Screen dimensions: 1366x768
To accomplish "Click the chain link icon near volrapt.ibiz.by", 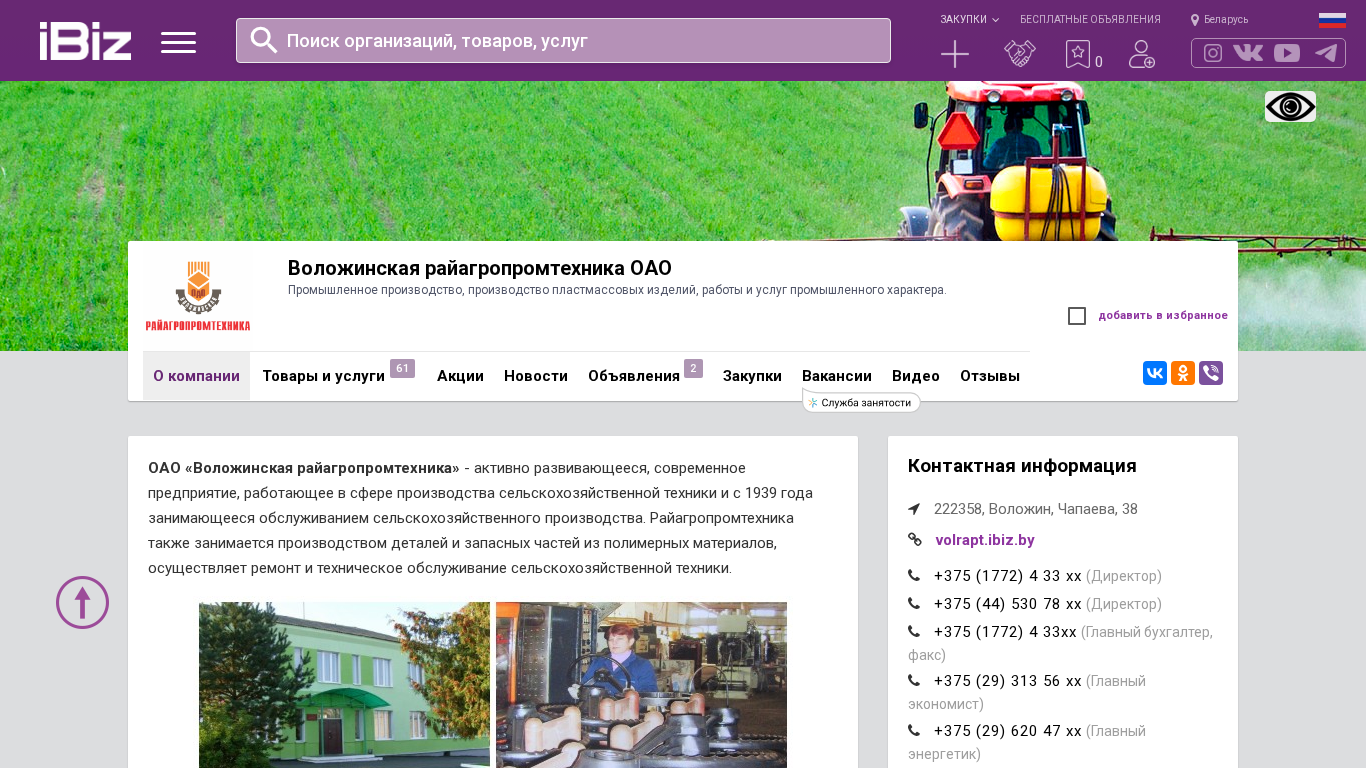I will (915, 540).
